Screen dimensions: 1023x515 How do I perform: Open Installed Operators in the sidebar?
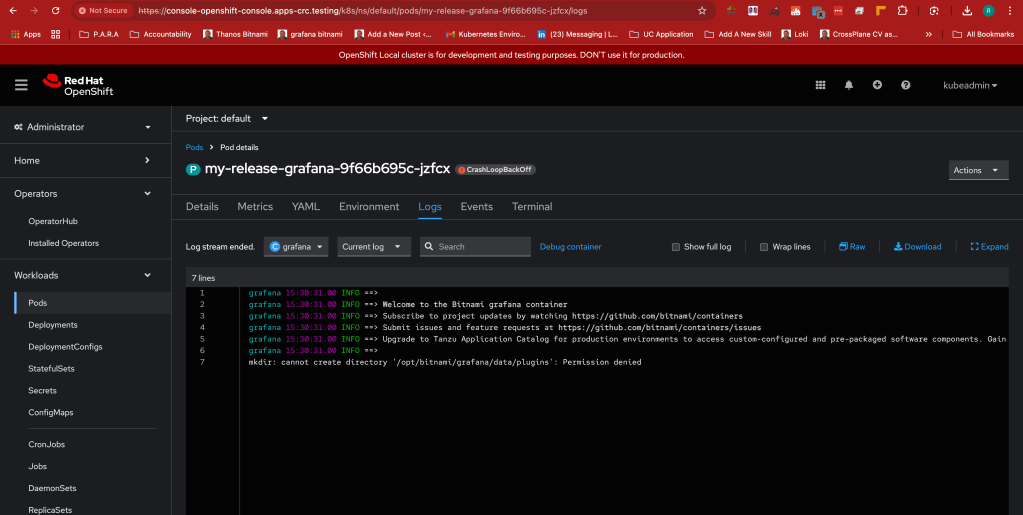(64, 243)
